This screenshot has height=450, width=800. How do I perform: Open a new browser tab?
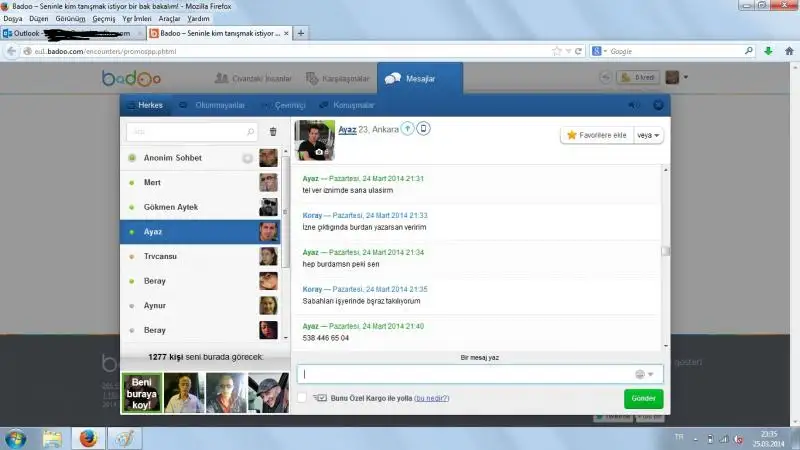301,33
